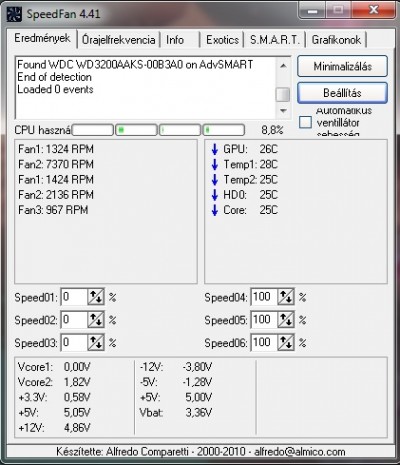Viewport: 400px width, 465px height.
Task: Click the 'Fan3: 967 RPM' reading
Action: tap(53, 210)
